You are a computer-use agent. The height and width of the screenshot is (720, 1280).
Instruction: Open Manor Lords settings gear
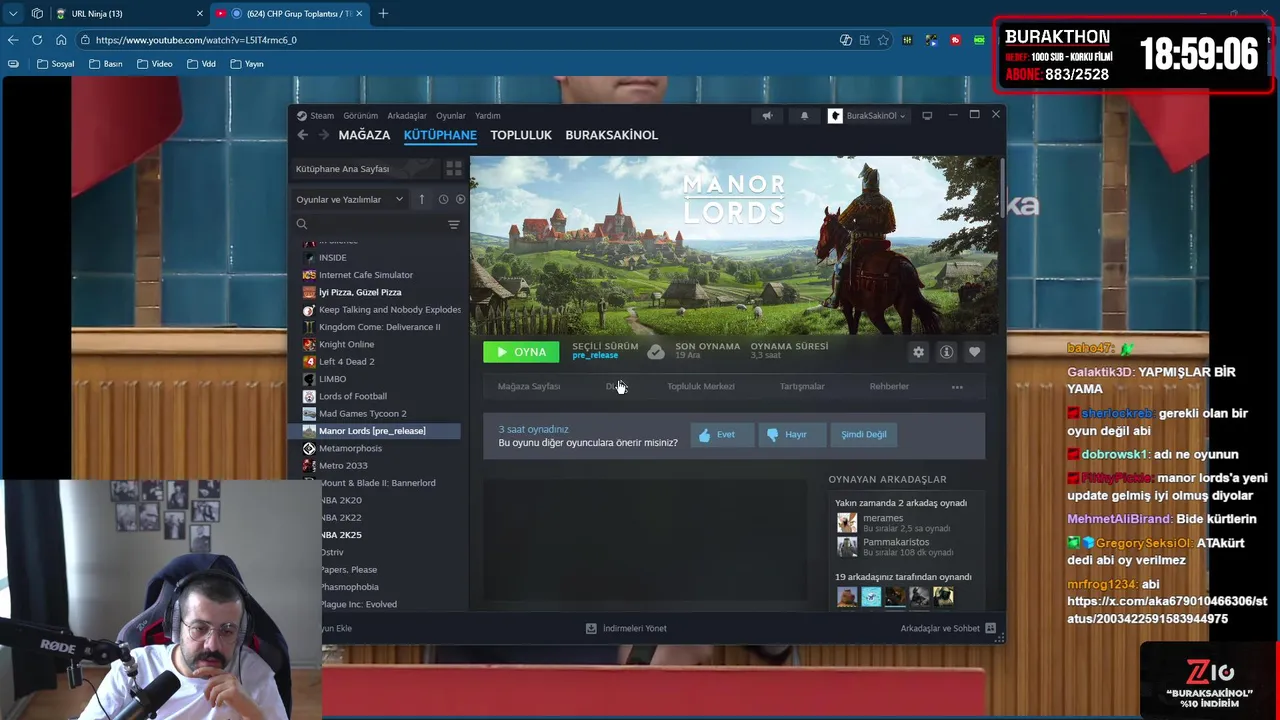[918, 352]
